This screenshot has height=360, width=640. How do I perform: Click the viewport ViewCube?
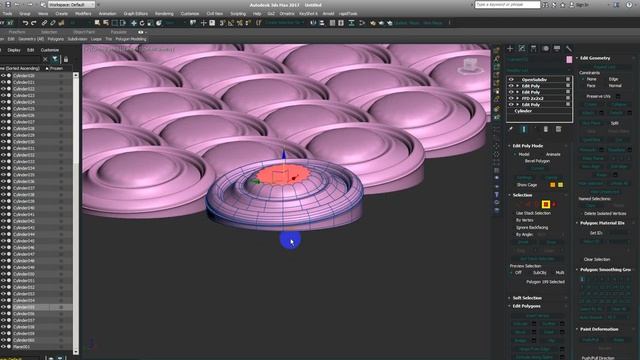pos(470,66)
